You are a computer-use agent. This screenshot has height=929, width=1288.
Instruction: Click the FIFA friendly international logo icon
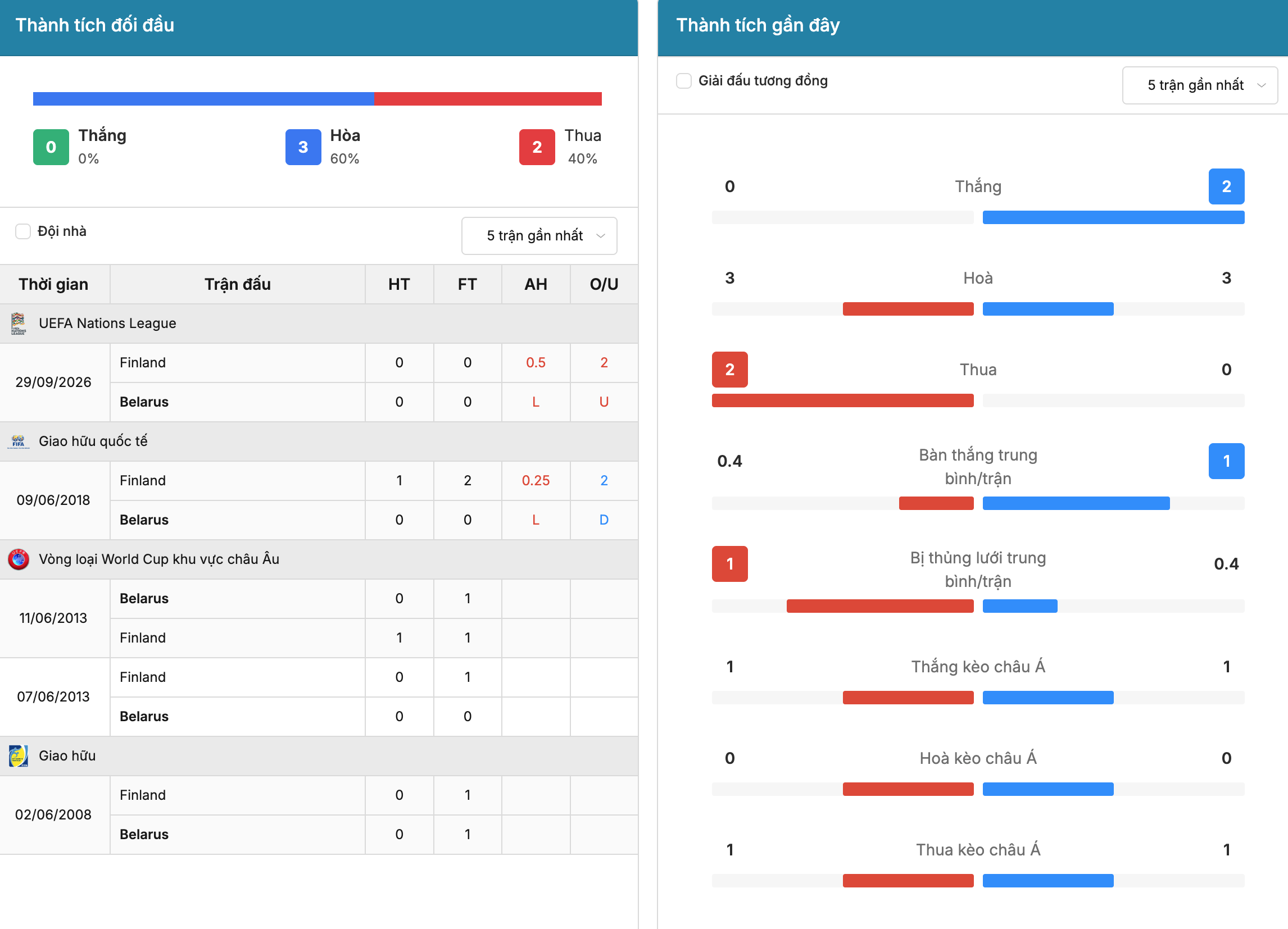(18, 441)
